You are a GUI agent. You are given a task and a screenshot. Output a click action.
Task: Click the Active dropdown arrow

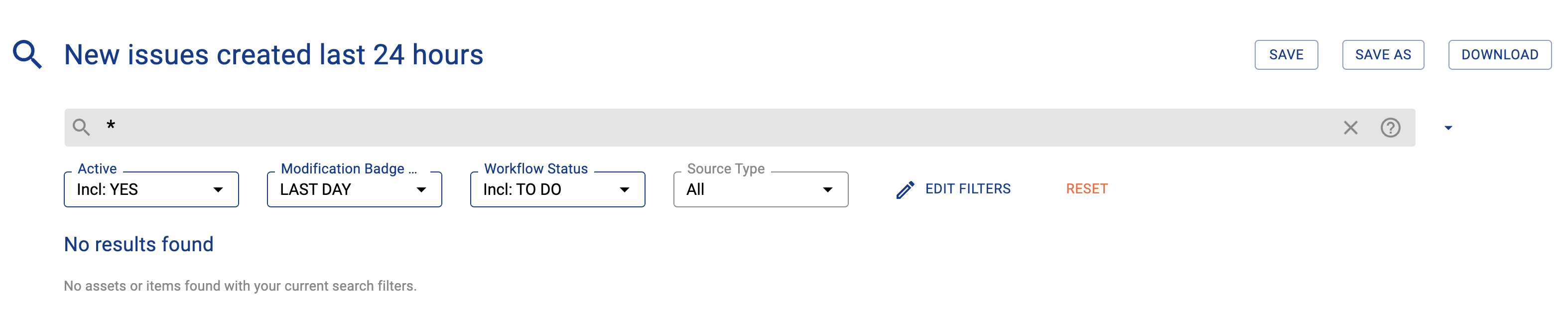(218, 190)
